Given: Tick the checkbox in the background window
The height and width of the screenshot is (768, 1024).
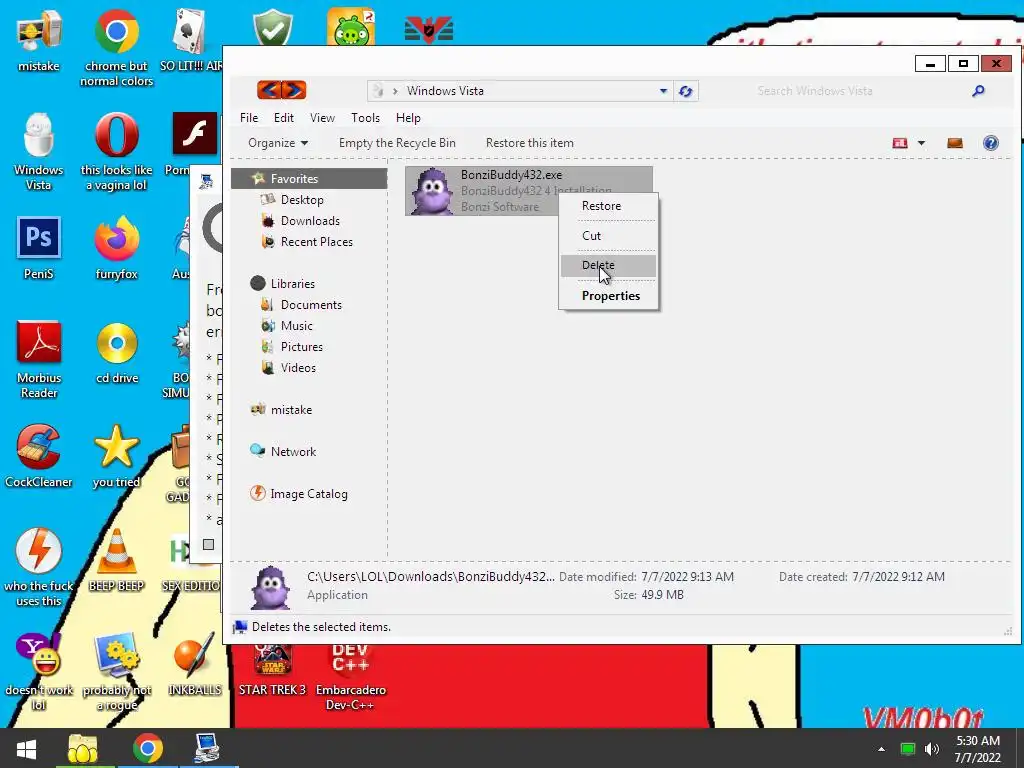Looking at the screenshot, I should point(208,544).
